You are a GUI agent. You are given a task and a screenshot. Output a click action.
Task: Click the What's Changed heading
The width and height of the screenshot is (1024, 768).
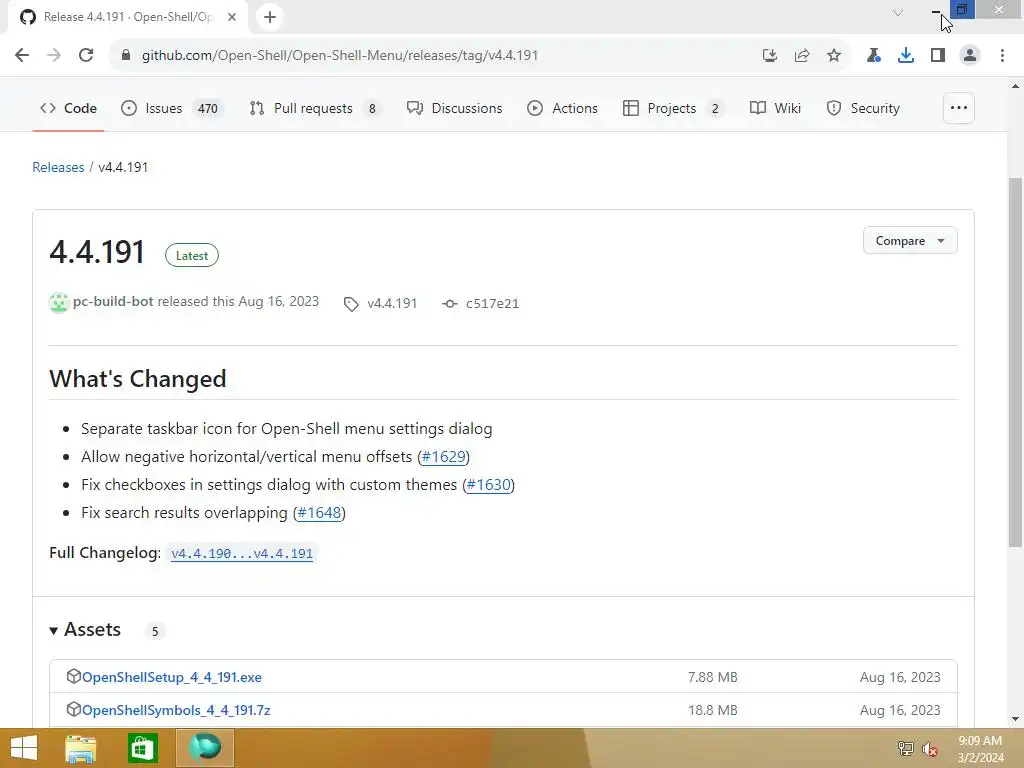pos(138,379)
